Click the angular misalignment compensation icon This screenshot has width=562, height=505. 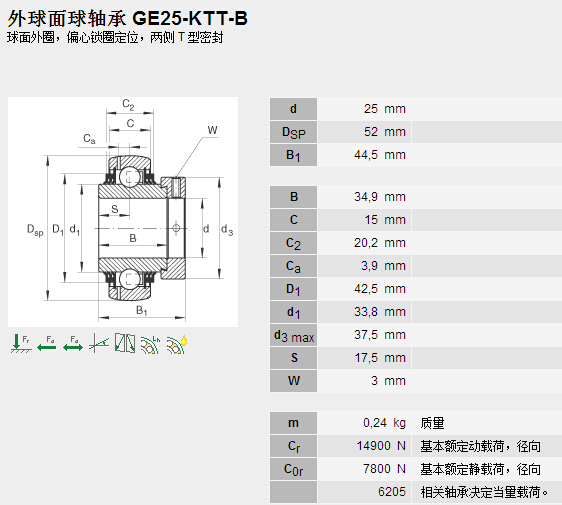[99, 343]
